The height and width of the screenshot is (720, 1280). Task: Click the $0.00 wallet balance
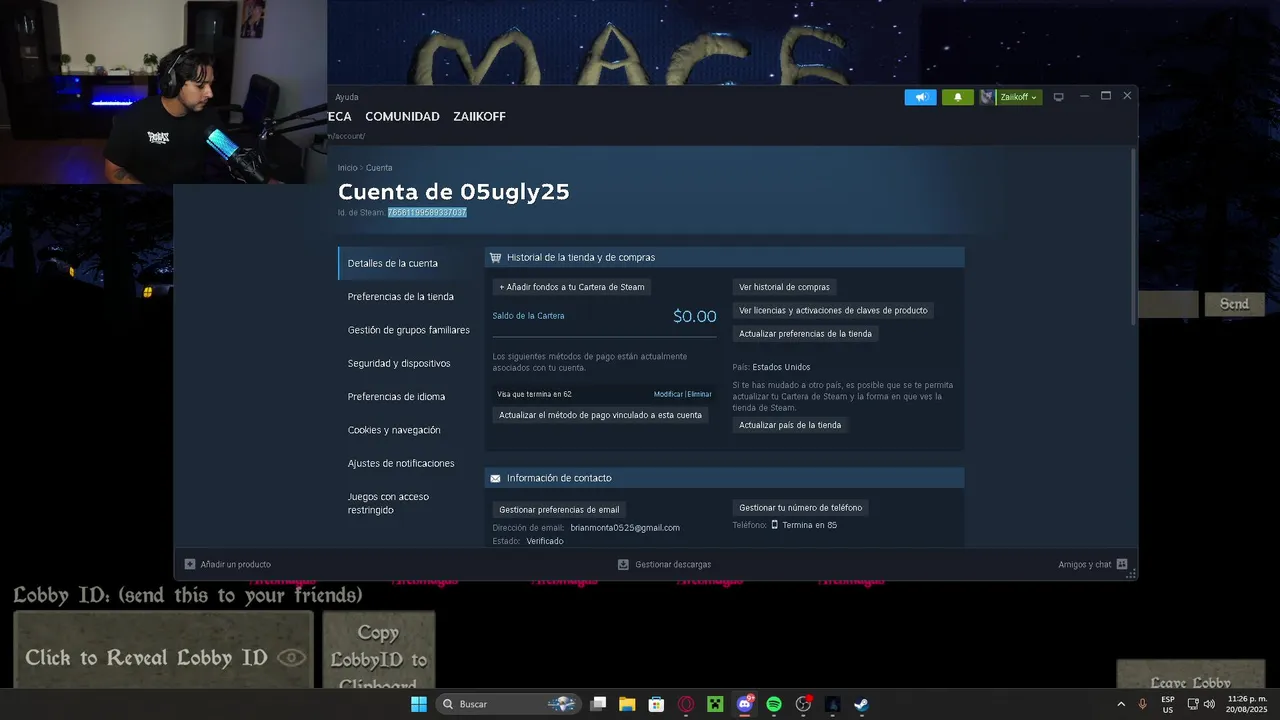click(695, 316)
